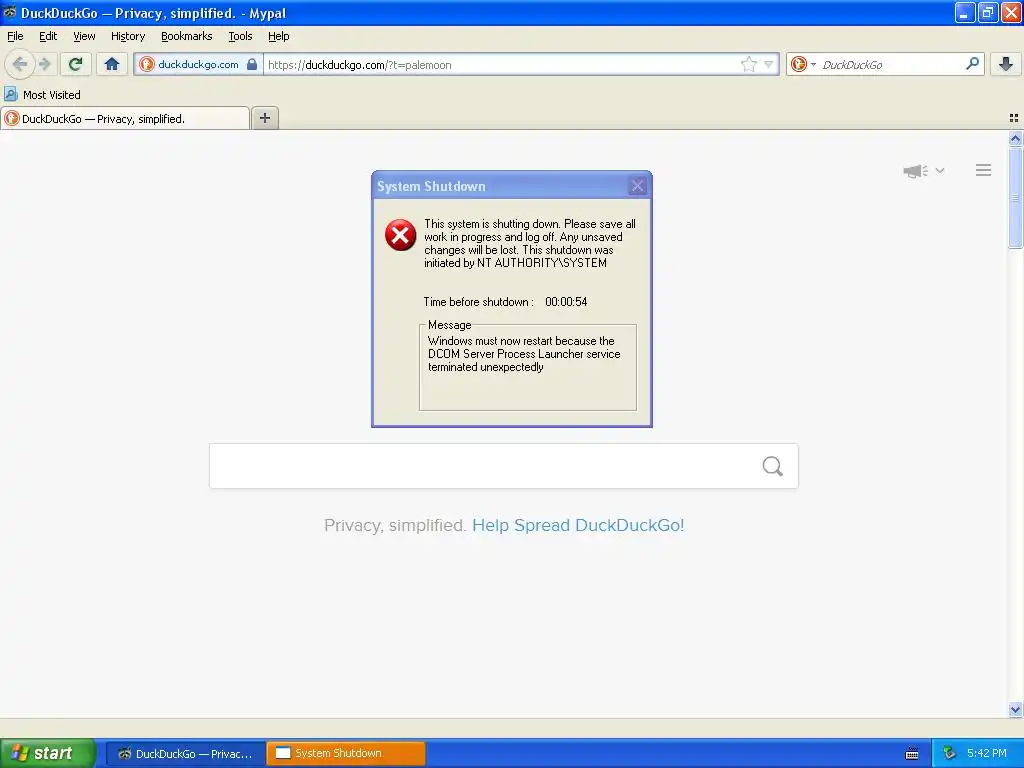1024x768 pixels.
Task: Click the network tray icon
Action: pyautogui.click(x=950, y=753)
